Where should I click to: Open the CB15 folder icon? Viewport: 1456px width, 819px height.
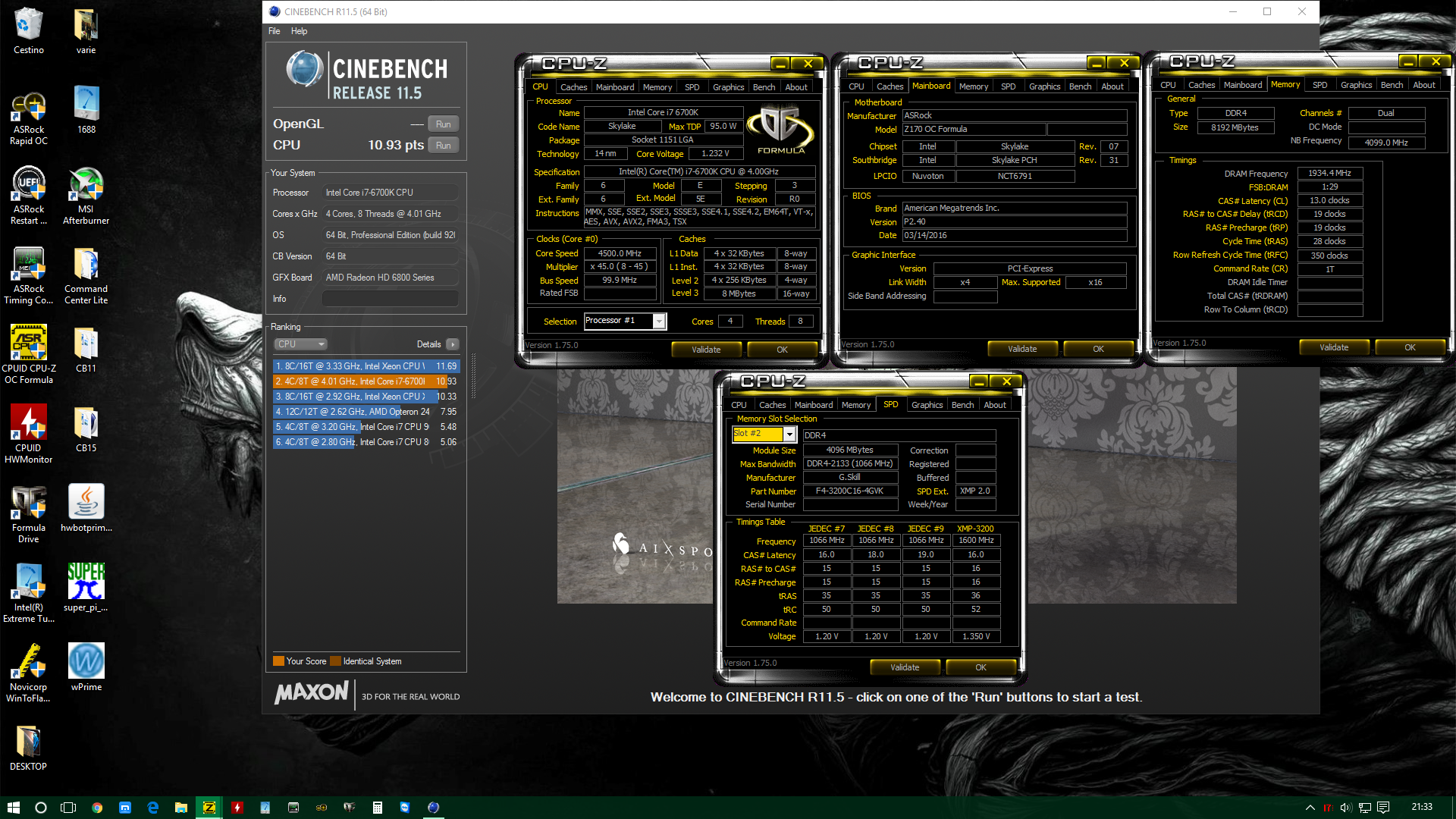tap(86, 428)
